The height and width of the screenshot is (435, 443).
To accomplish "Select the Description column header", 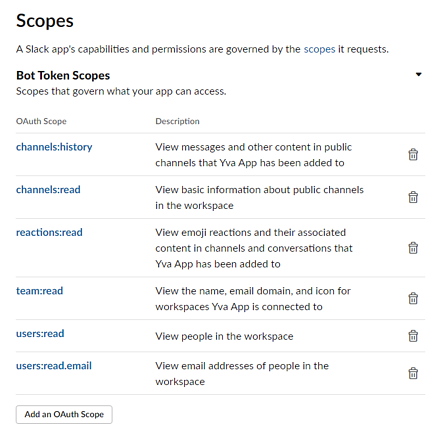I will [x=177, y=121].
